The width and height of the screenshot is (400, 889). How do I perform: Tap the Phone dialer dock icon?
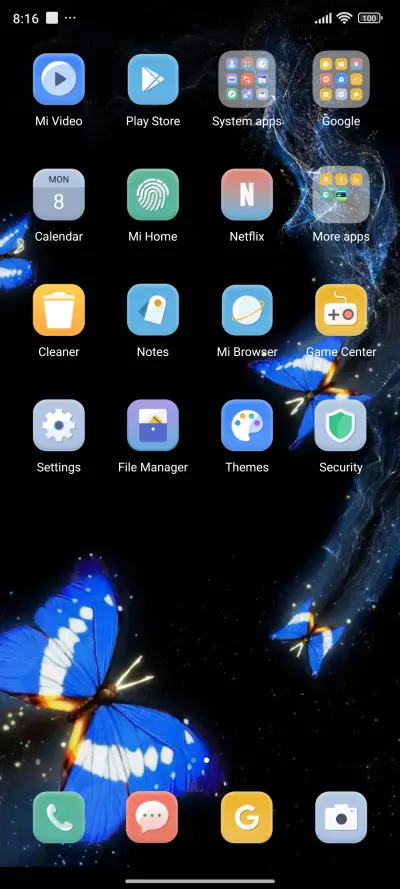(58, 817)
